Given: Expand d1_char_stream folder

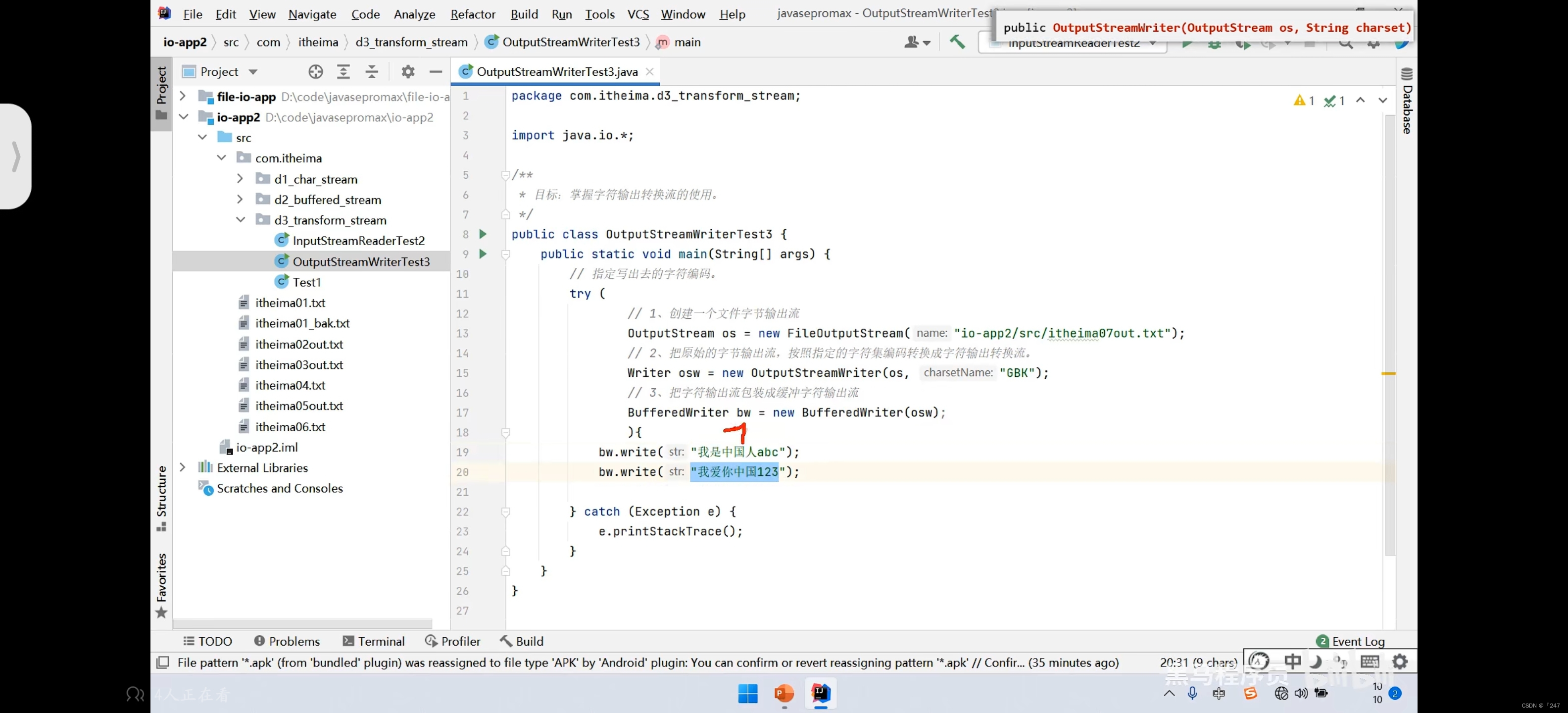Looking at the screenshot, I should pos(239,179).
